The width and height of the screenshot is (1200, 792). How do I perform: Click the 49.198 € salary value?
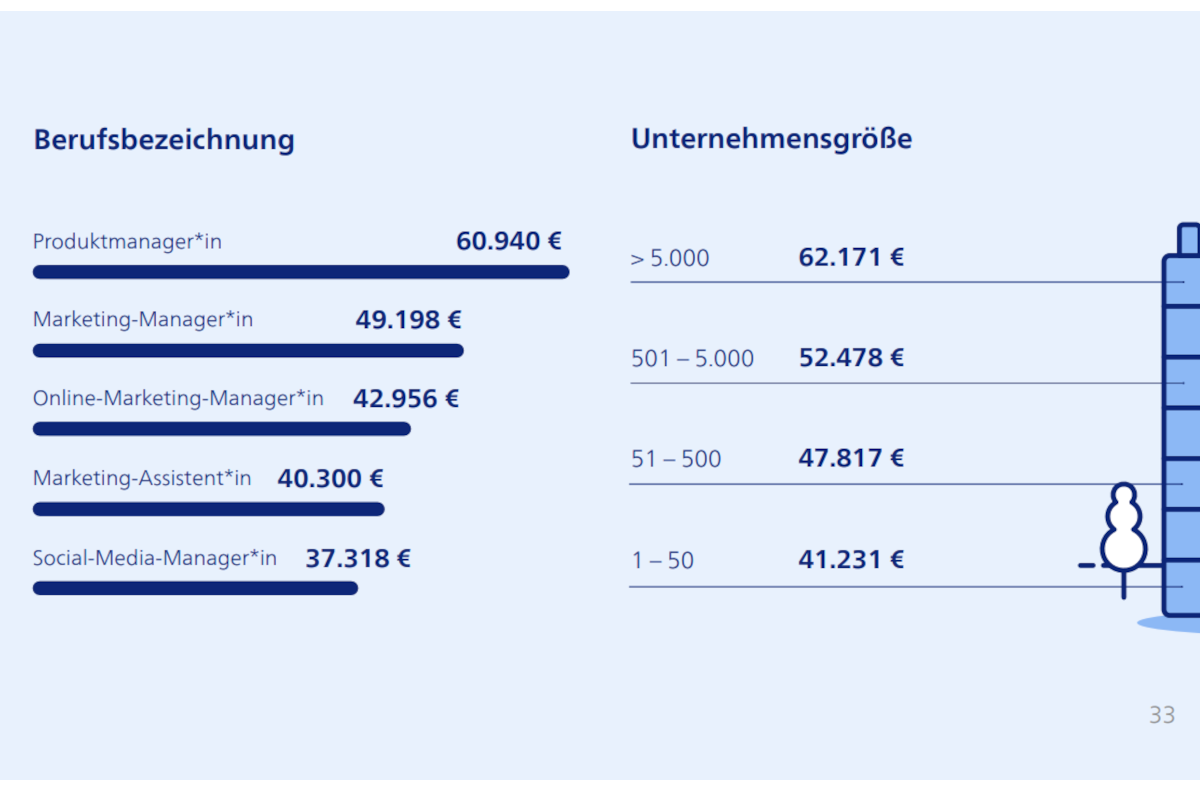point(408,320)
